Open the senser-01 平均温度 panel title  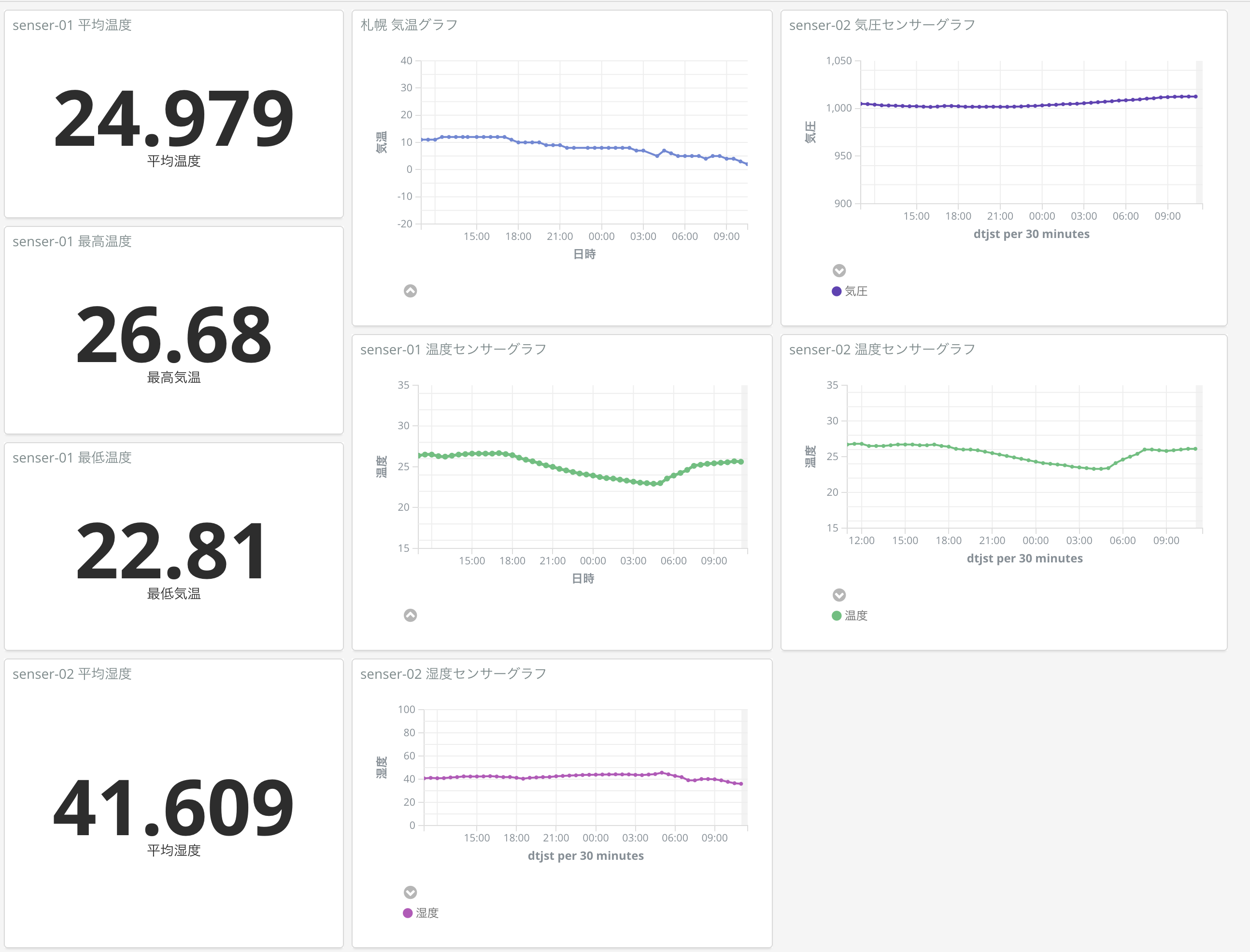[72, 25]
